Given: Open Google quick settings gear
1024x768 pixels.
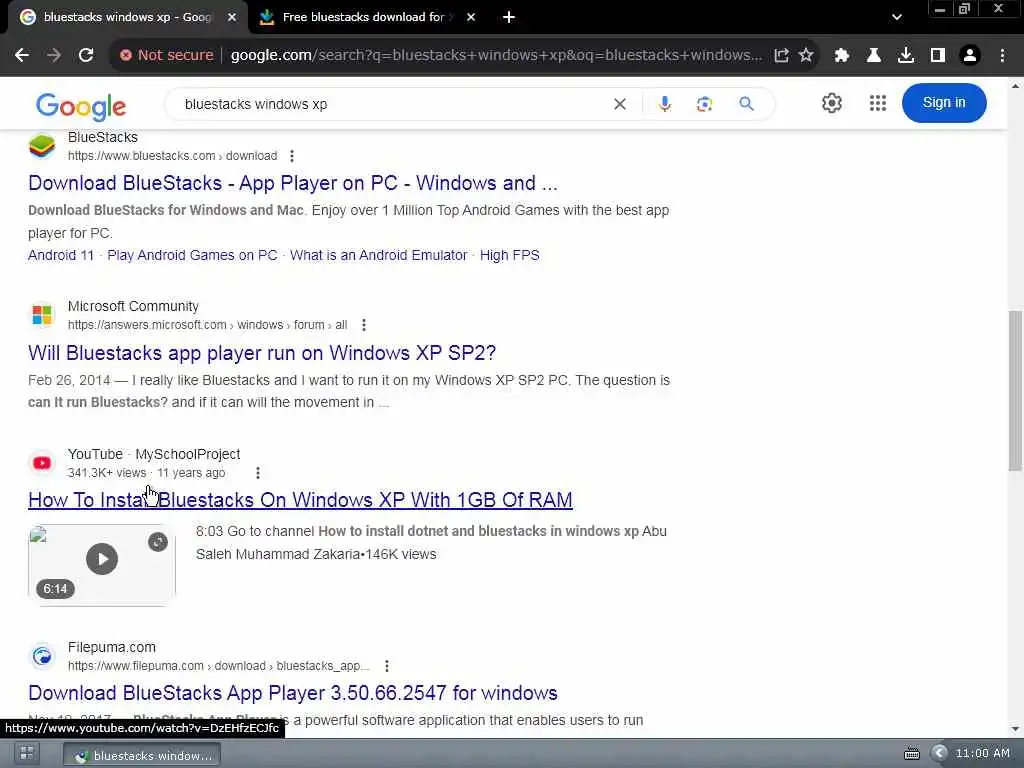Looking at the screenshot, I should [832, 103].
